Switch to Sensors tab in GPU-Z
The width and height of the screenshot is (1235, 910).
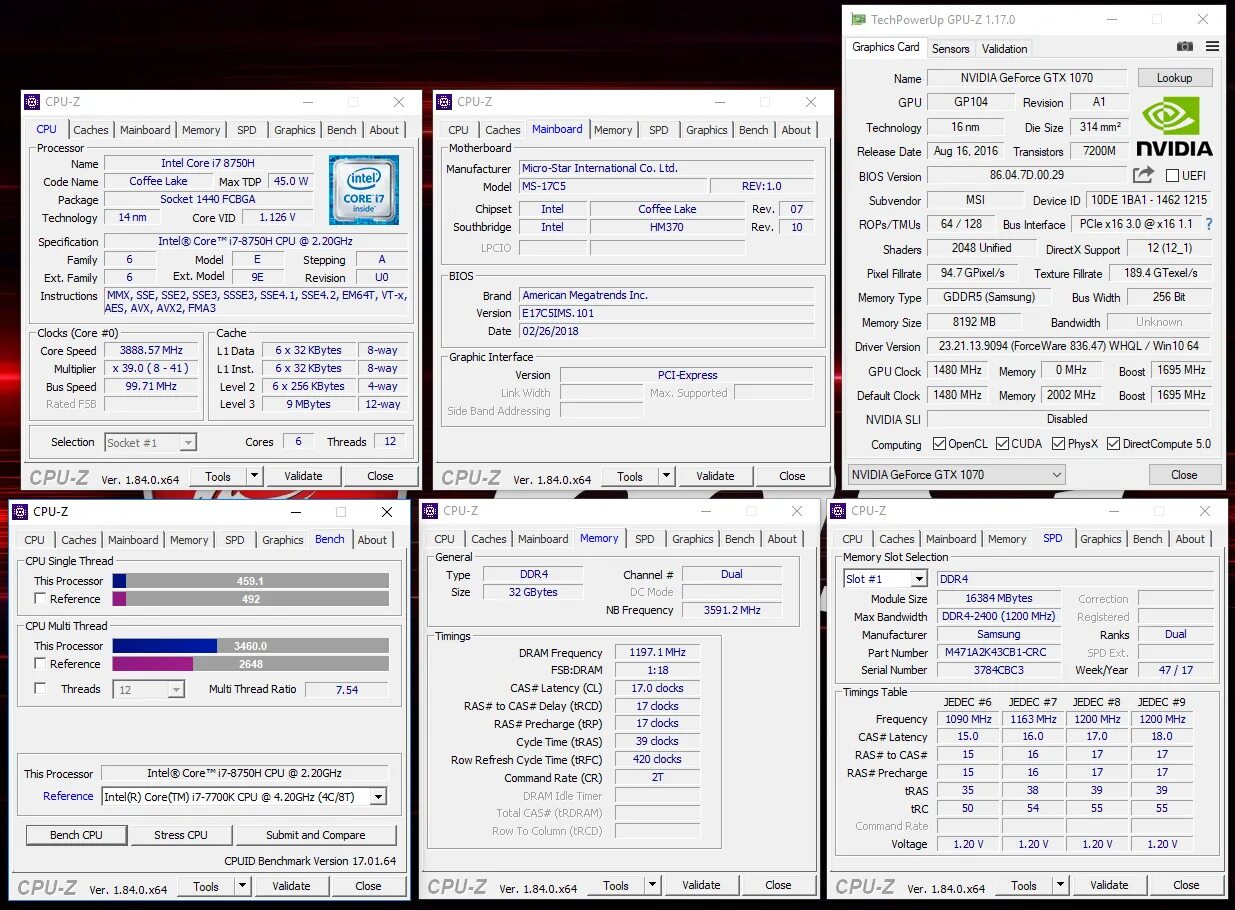950,49
